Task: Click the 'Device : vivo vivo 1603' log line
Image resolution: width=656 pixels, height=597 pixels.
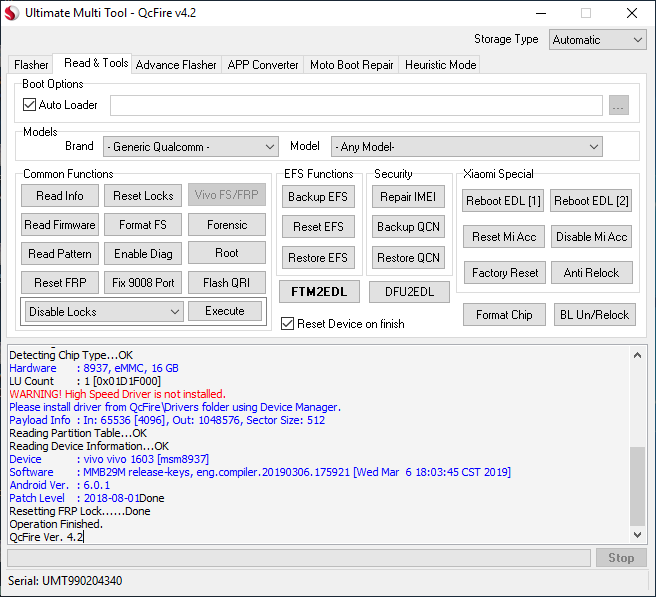Action: click(109, 459)
